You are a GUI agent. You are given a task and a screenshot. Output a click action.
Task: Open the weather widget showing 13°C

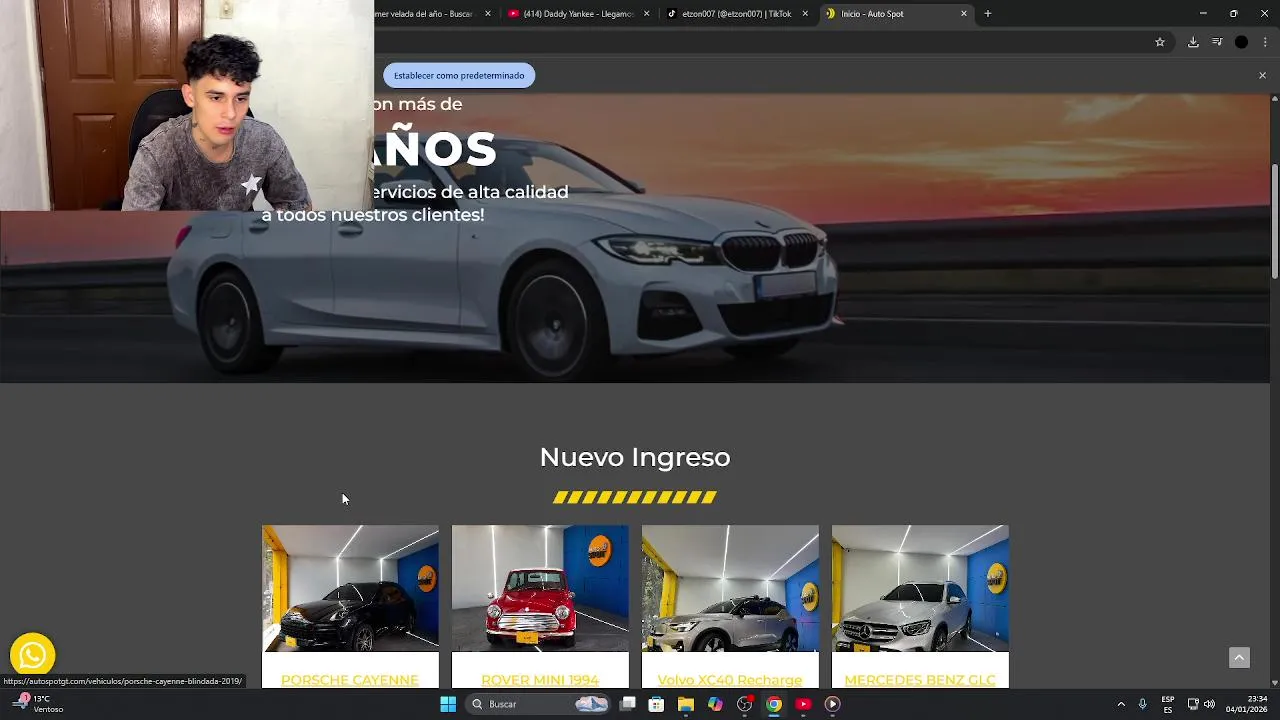(x=38, y=704)
